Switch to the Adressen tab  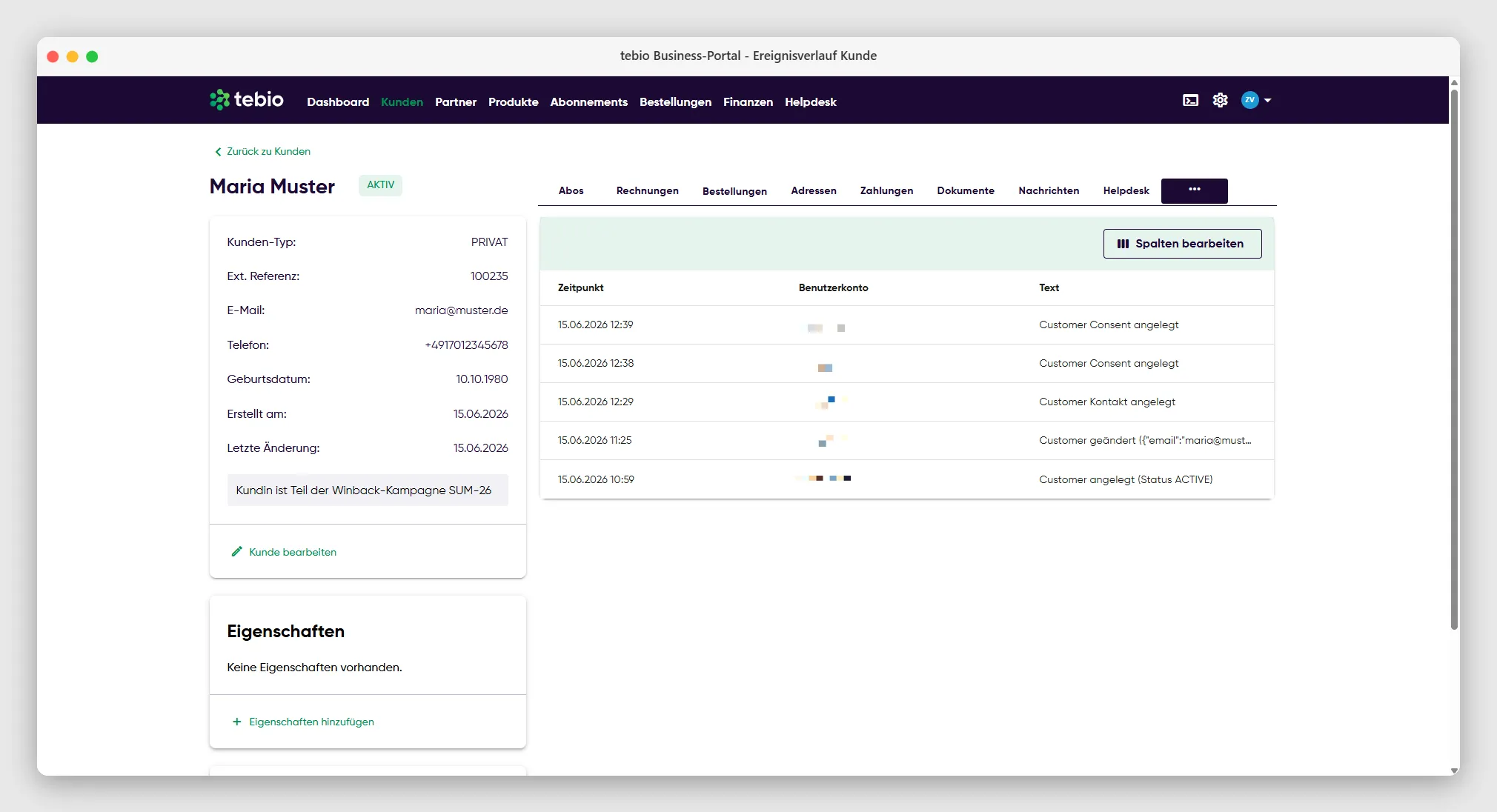(x=813, y=190)
